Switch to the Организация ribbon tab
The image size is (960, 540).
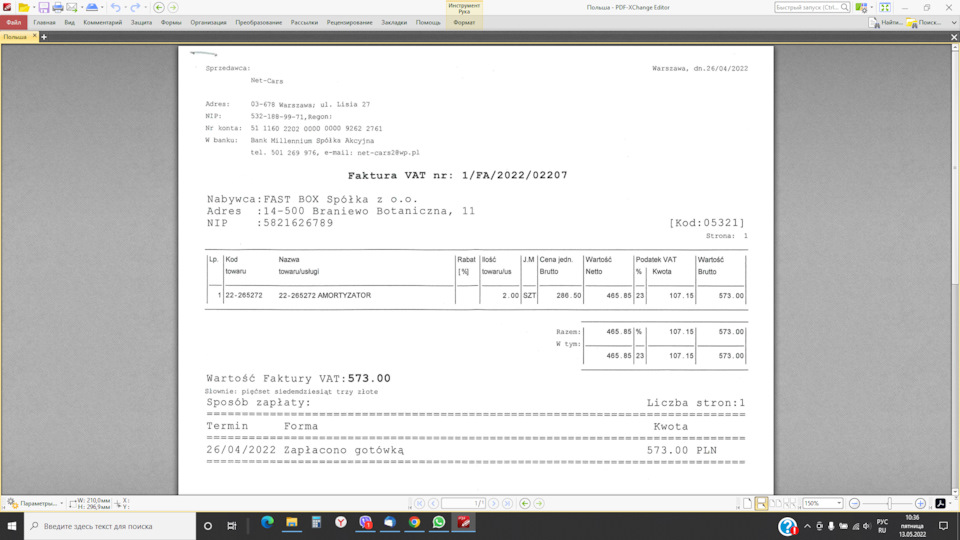point(208,23)
